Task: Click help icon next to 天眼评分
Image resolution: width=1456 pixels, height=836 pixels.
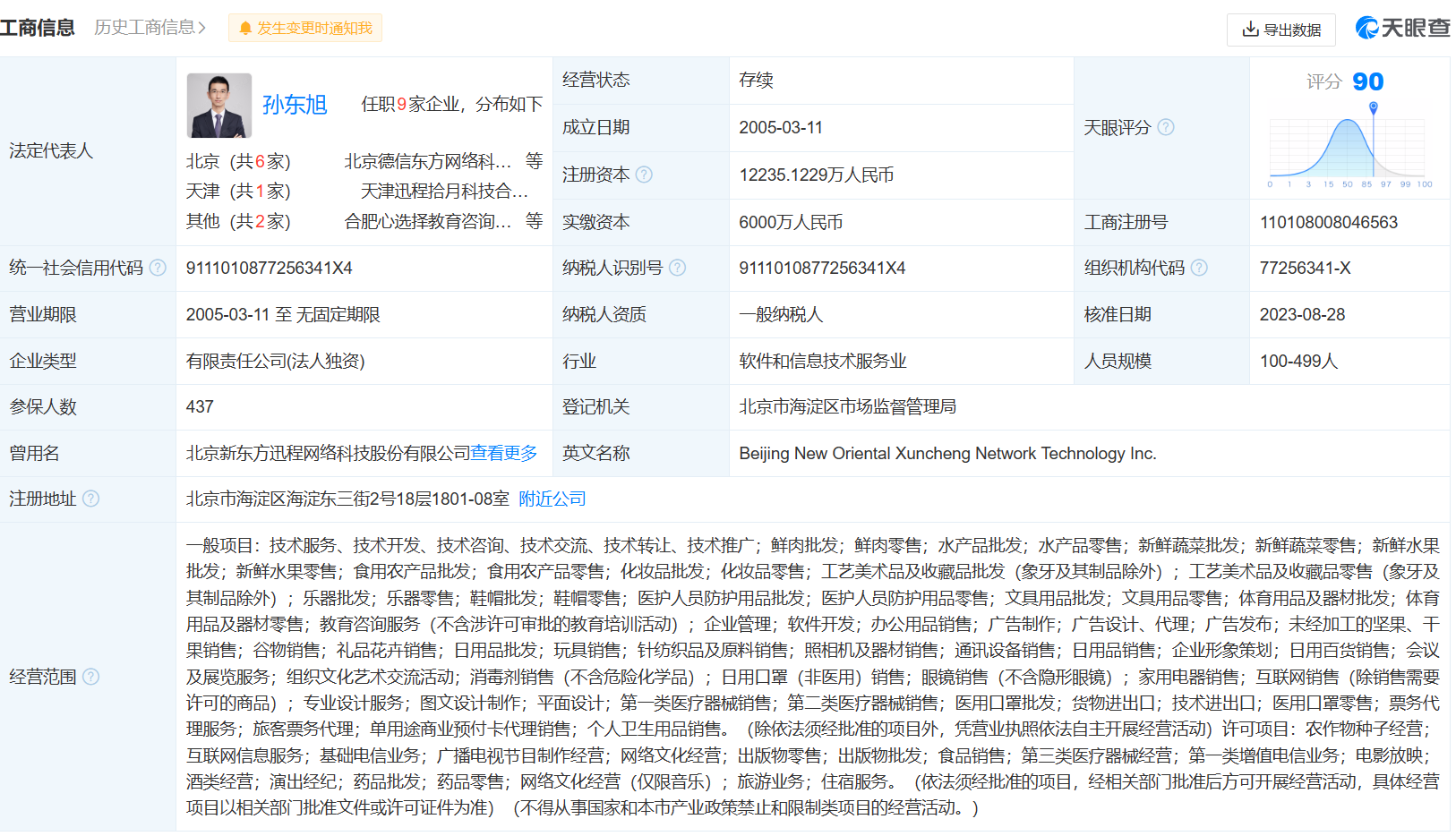Action: pyautogui.click(x=1166, y=127)
